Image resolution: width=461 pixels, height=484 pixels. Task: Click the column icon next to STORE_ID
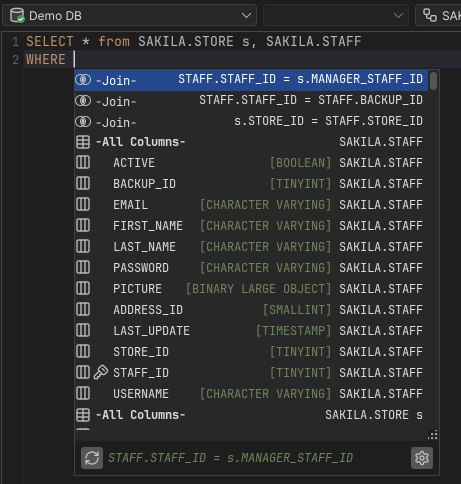83,351
